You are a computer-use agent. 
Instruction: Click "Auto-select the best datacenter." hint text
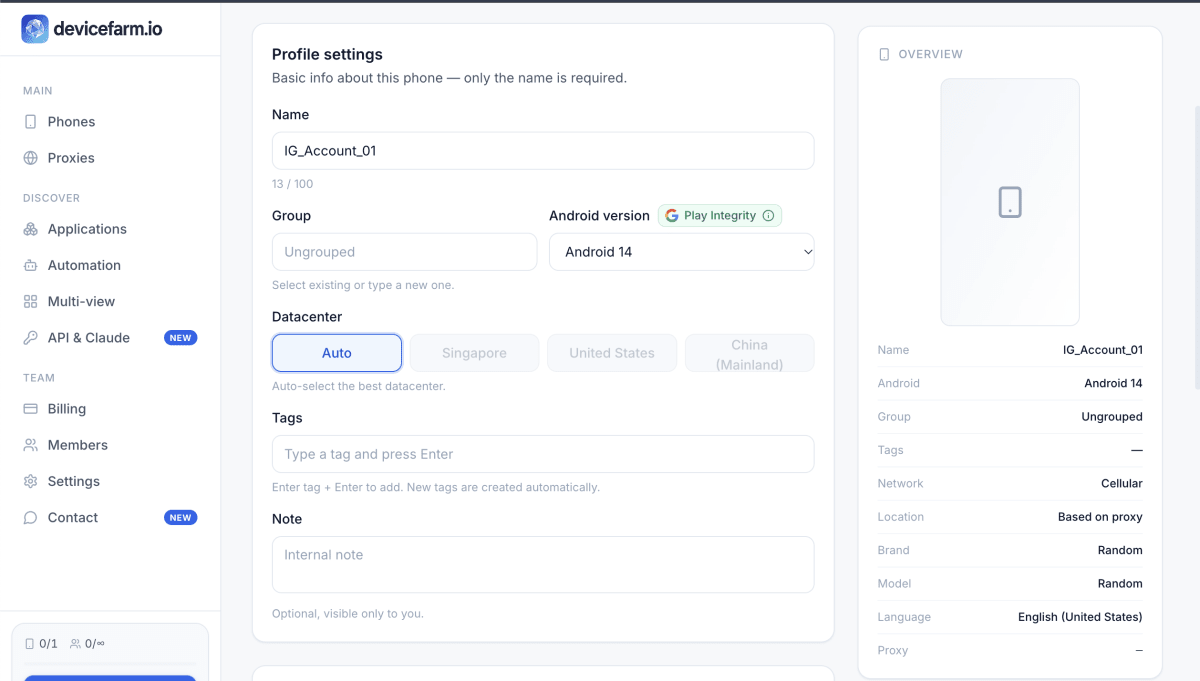359,386
